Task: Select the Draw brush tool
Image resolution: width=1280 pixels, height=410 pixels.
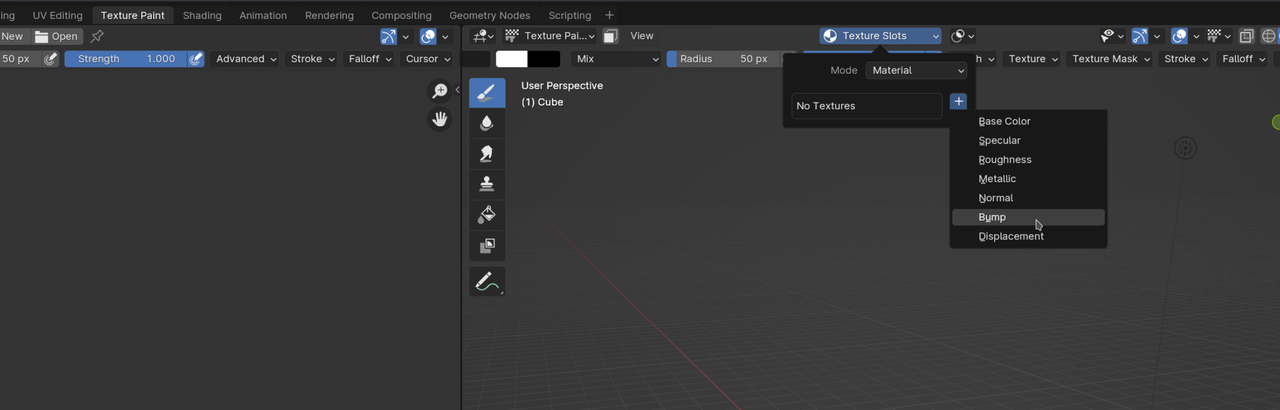Action: (x=487, y=93)
